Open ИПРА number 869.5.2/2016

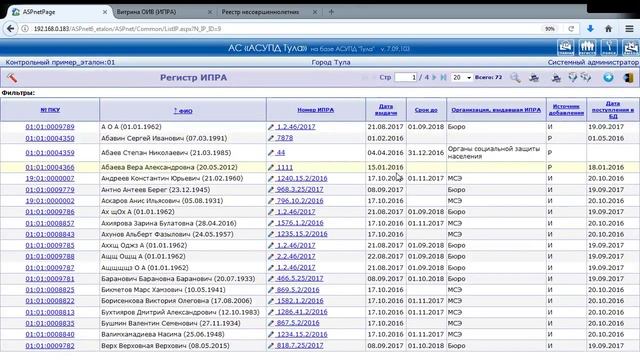(298, 290)
